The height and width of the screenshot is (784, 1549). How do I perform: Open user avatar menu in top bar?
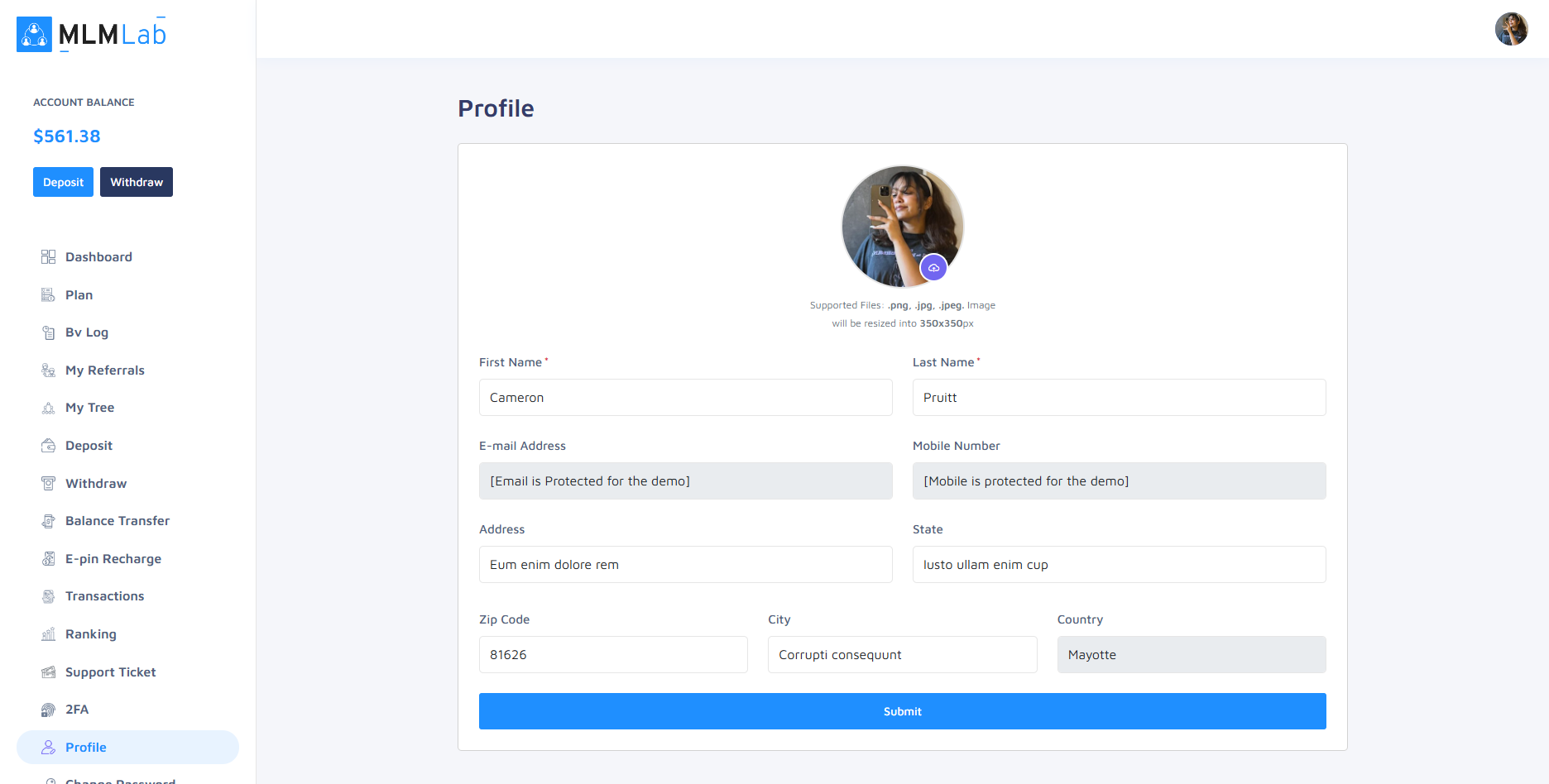click(x=1511, y=29)
